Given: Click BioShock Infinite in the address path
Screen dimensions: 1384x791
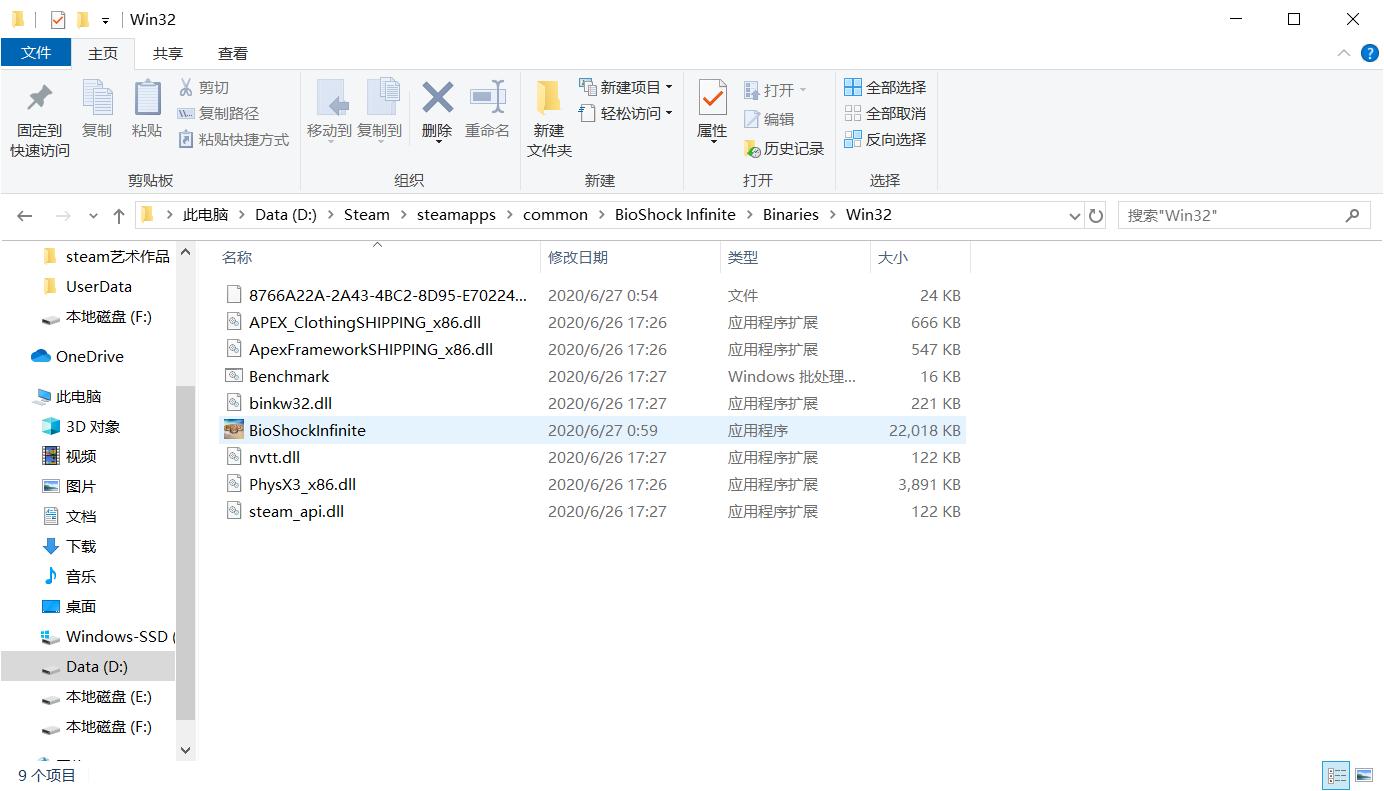Looking at the screenshot, I should (x=675, y=214).
